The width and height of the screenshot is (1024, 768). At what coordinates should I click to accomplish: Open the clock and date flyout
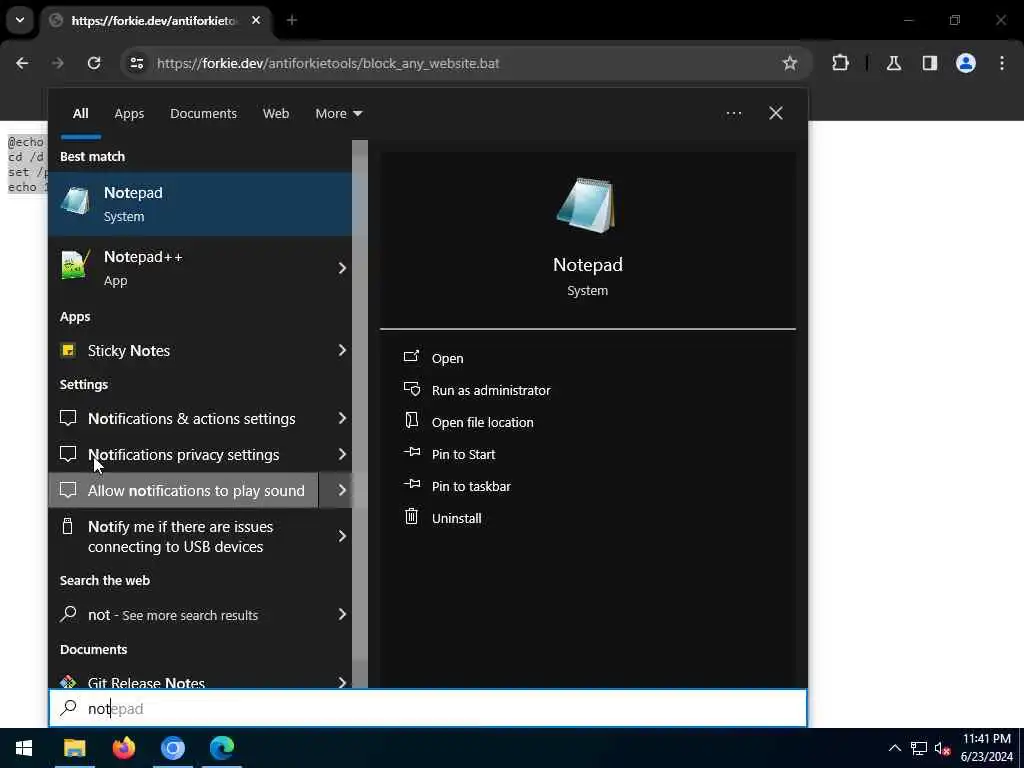(986, 748)
